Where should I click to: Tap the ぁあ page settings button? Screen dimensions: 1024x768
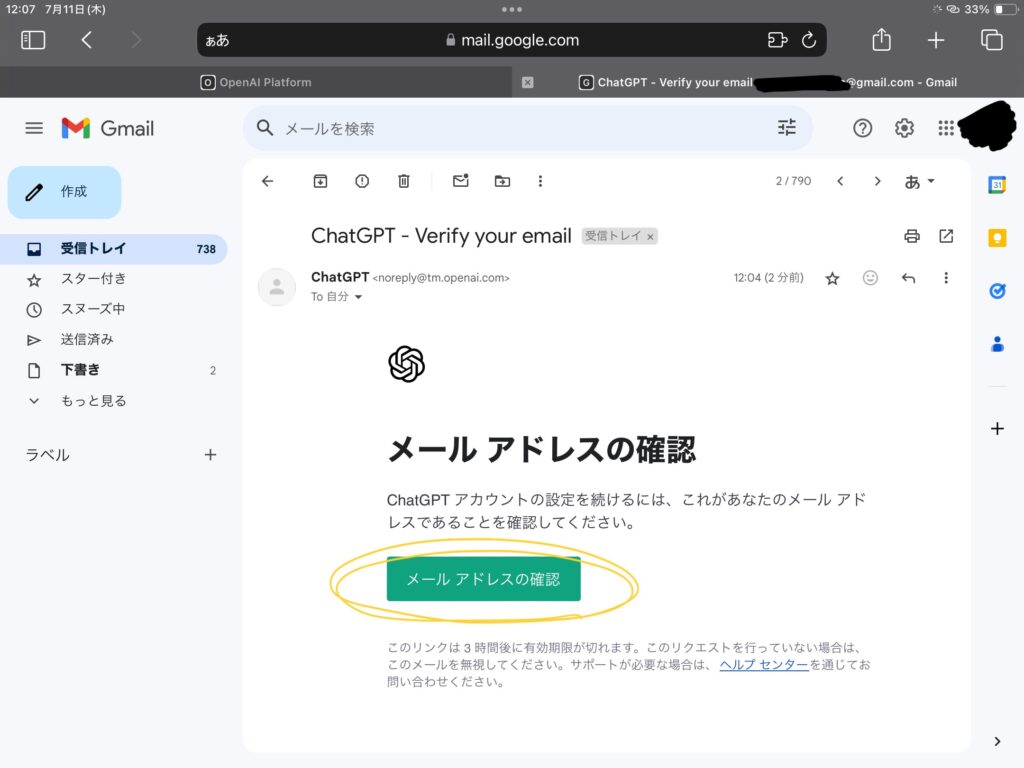[217, 40]
